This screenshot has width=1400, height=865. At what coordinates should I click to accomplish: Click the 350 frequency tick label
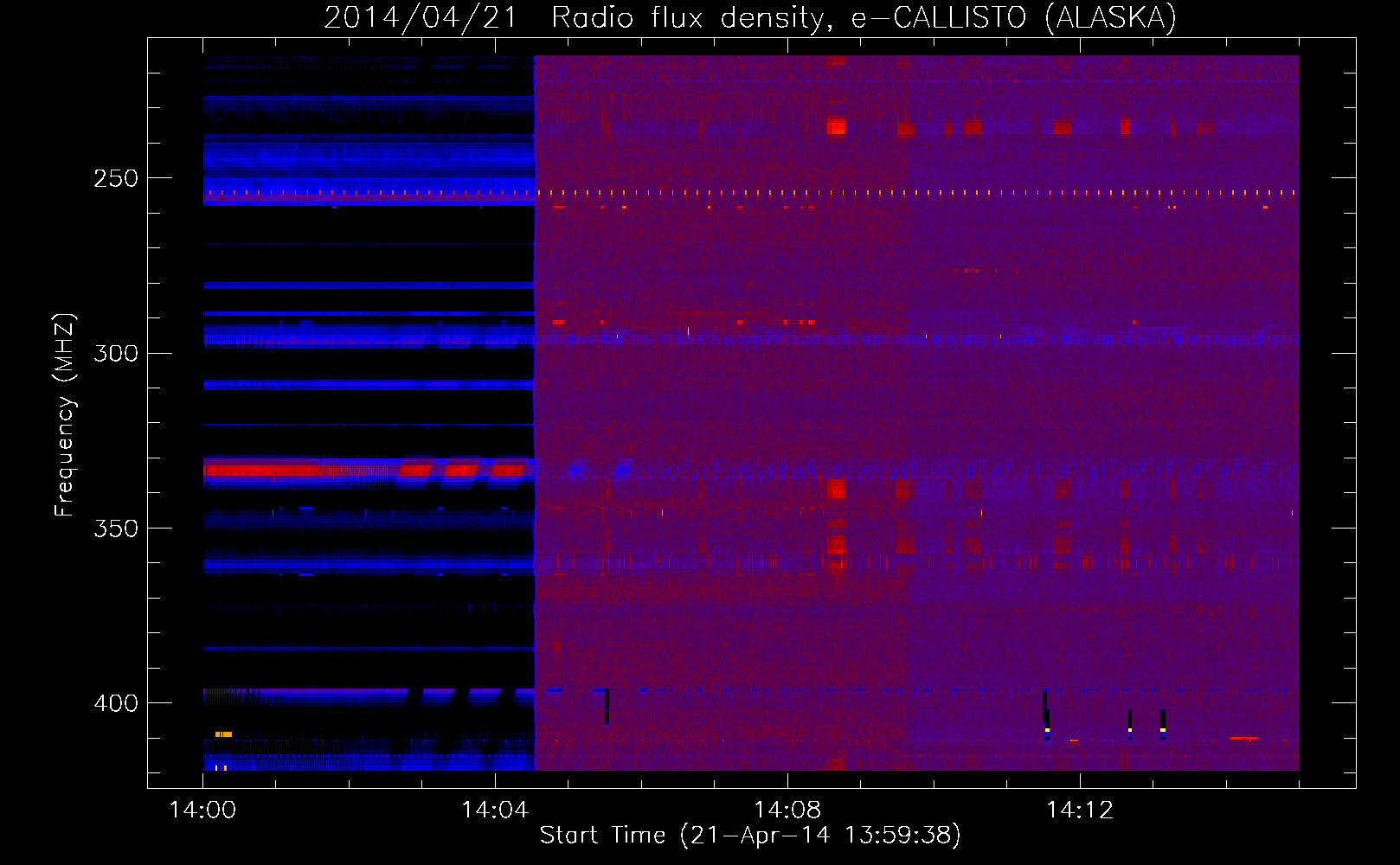click(116, 528)
